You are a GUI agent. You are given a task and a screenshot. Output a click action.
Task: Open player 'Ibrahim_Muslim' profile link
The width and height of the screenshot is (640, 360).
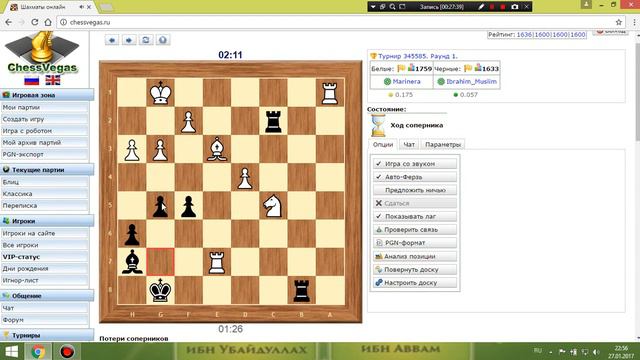[x=471, y=82]
